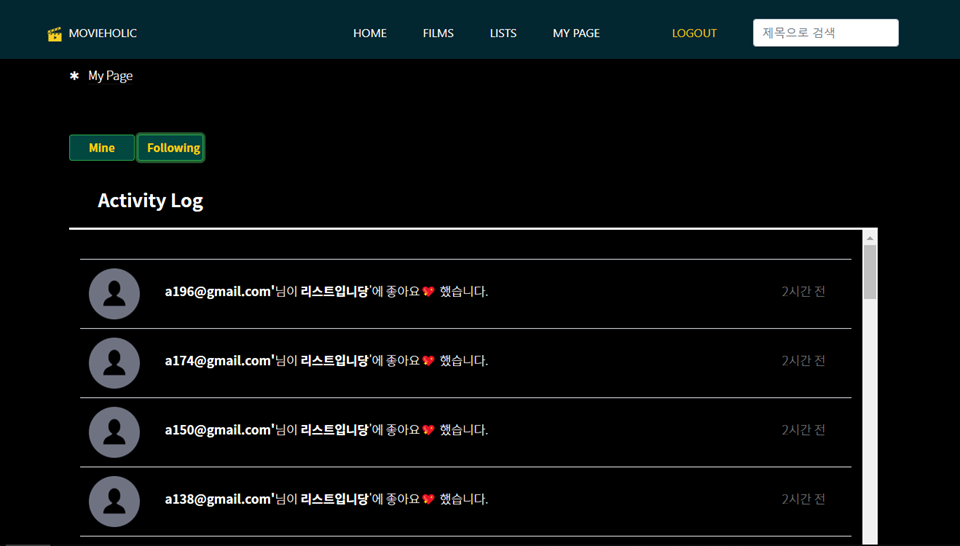
Task: Click user name a150@gmail.com
Action: coord(218,430)
